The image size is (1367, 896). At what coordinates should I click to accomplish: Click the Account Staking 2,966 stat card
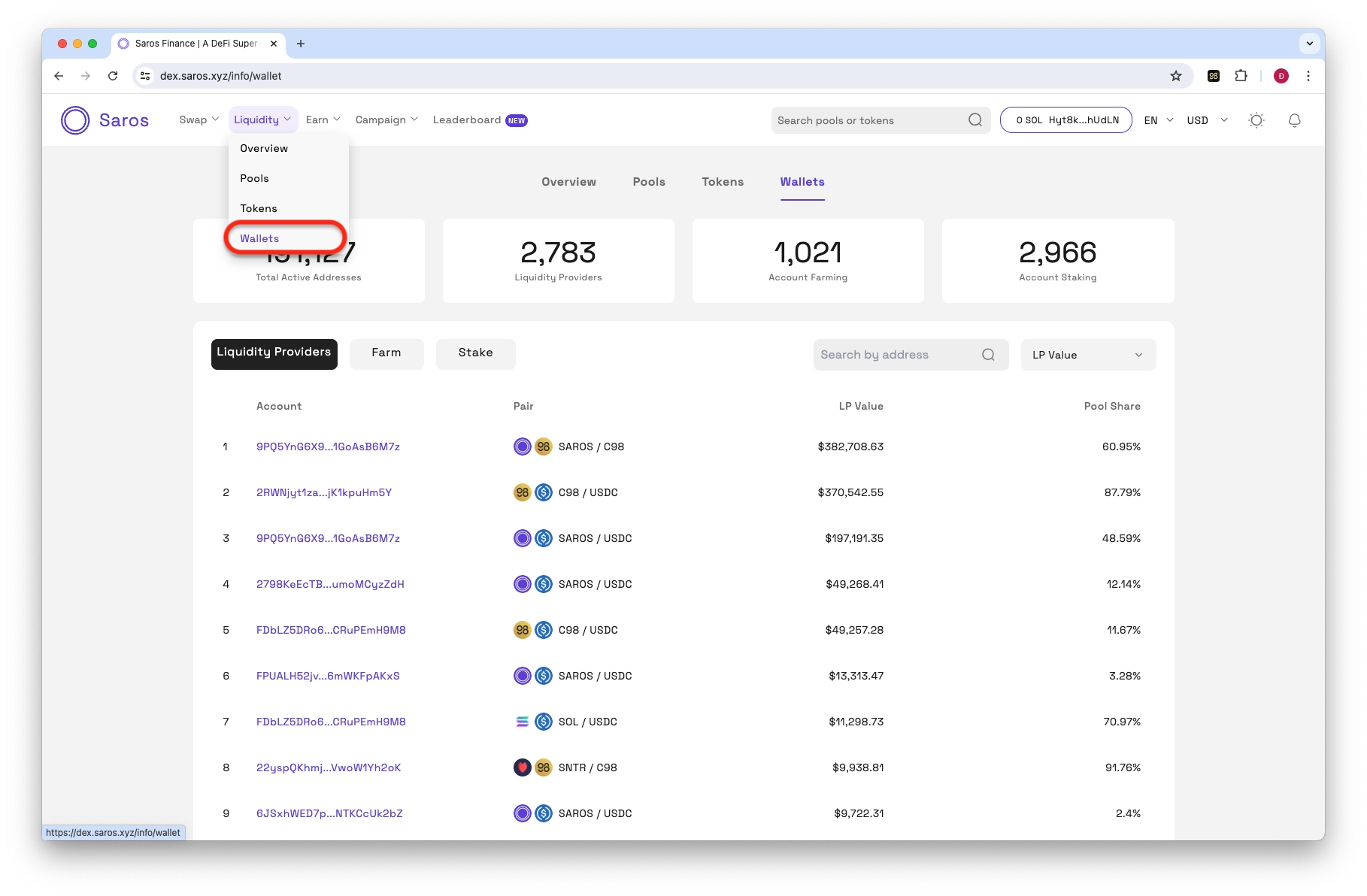[1058, 261]
